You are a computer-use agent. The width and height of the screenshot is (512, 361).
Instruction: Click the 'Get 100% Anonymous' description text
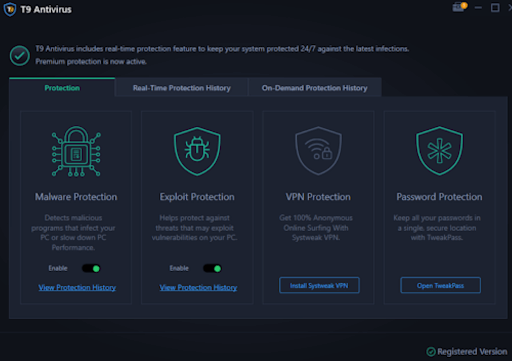click(316, 228)
